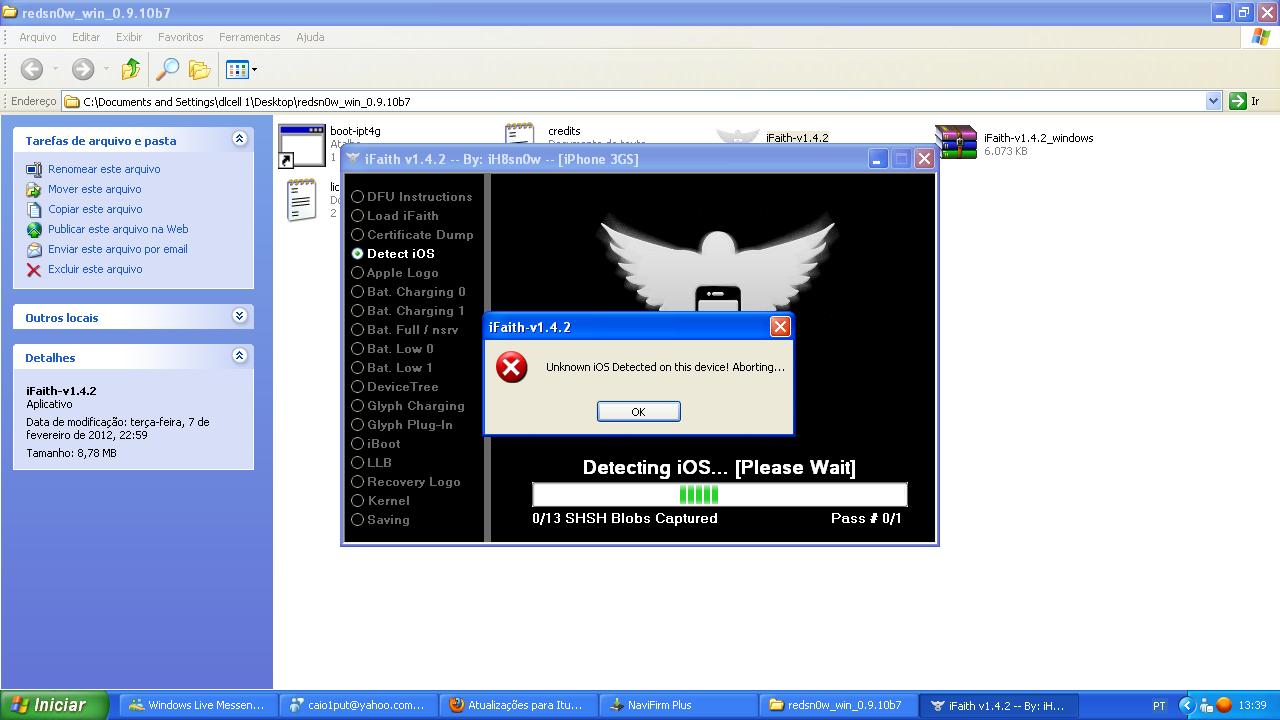Open the Forward button history dropdown
Image resolution: width=1280 pixels, height=720 pixels.
pyautogui.click(x=106, y=70)
